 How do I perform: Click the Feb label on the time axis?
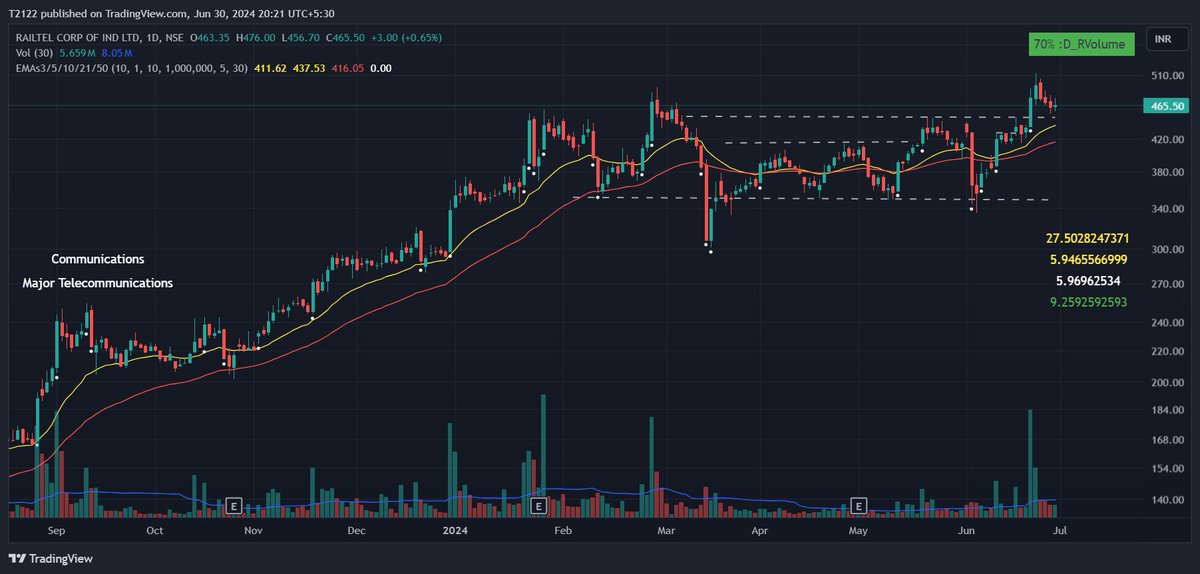pyautogui.click(x=562, y=531)
